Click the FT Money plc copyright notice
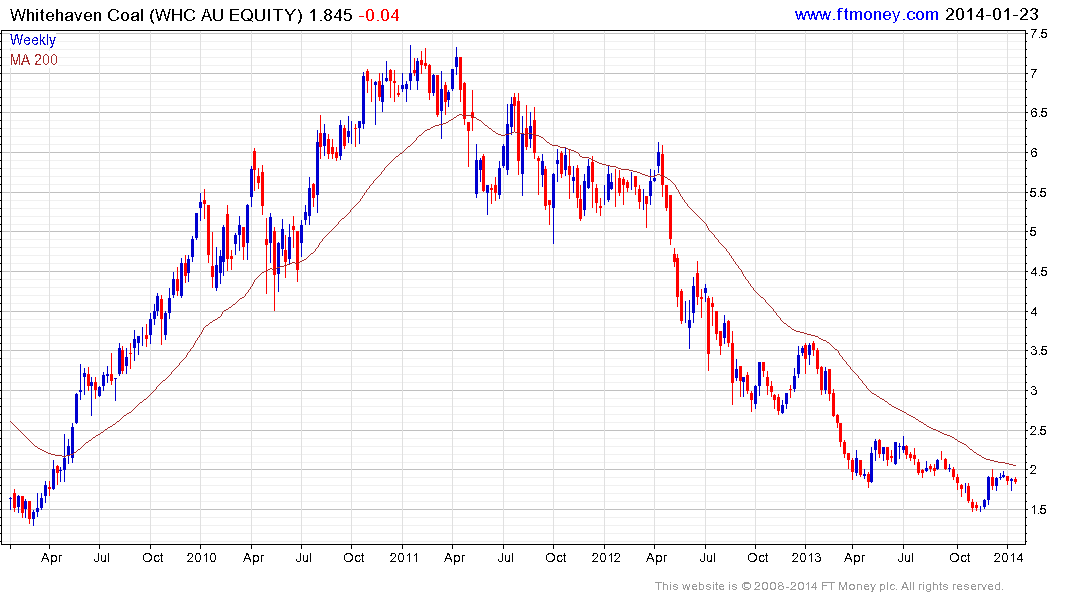 [x=829, y=586]
